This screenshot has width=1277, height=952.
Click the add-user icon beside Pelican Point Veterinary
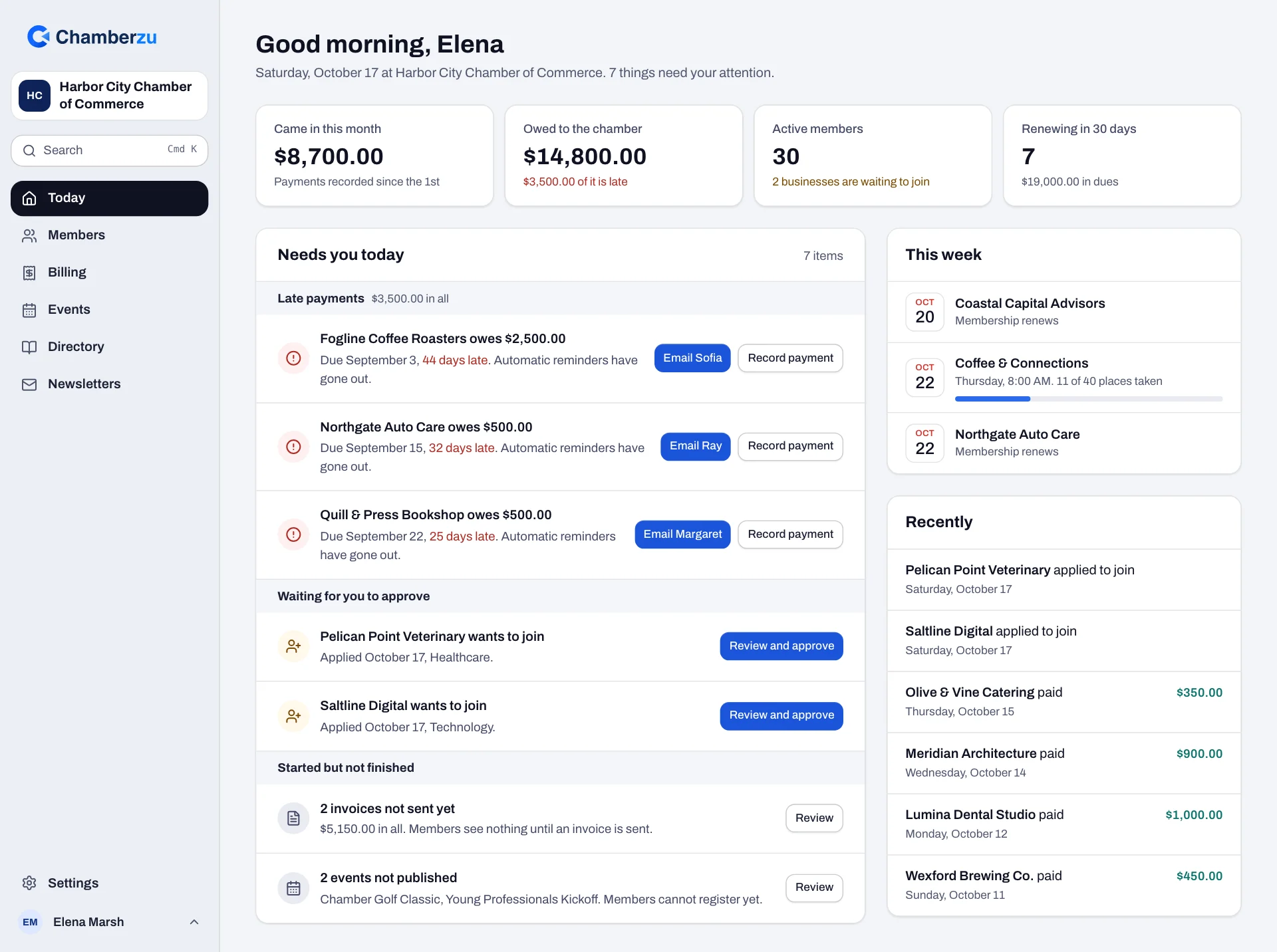click(293, 646)
